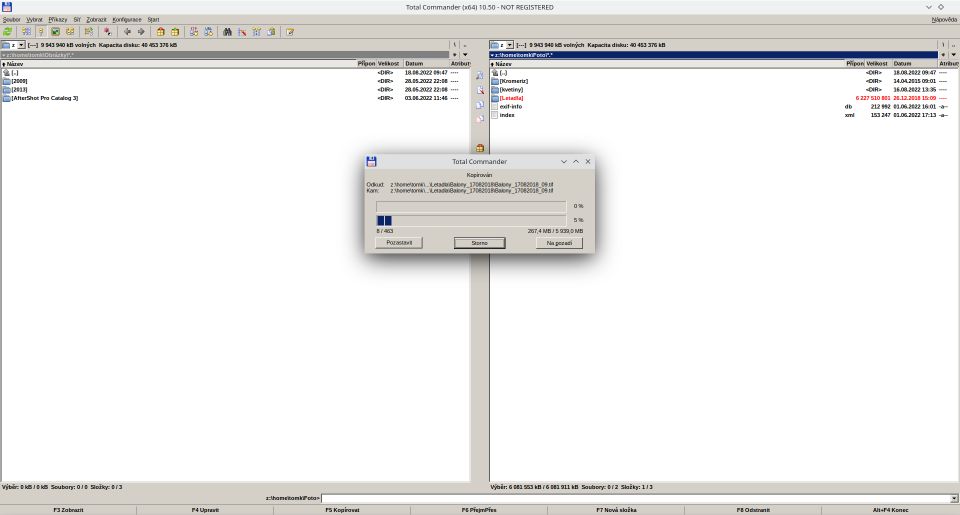The height and width of the screenshot is (515, 960).
Task: Open the Nápověda menu
Action: pos(943,20)
